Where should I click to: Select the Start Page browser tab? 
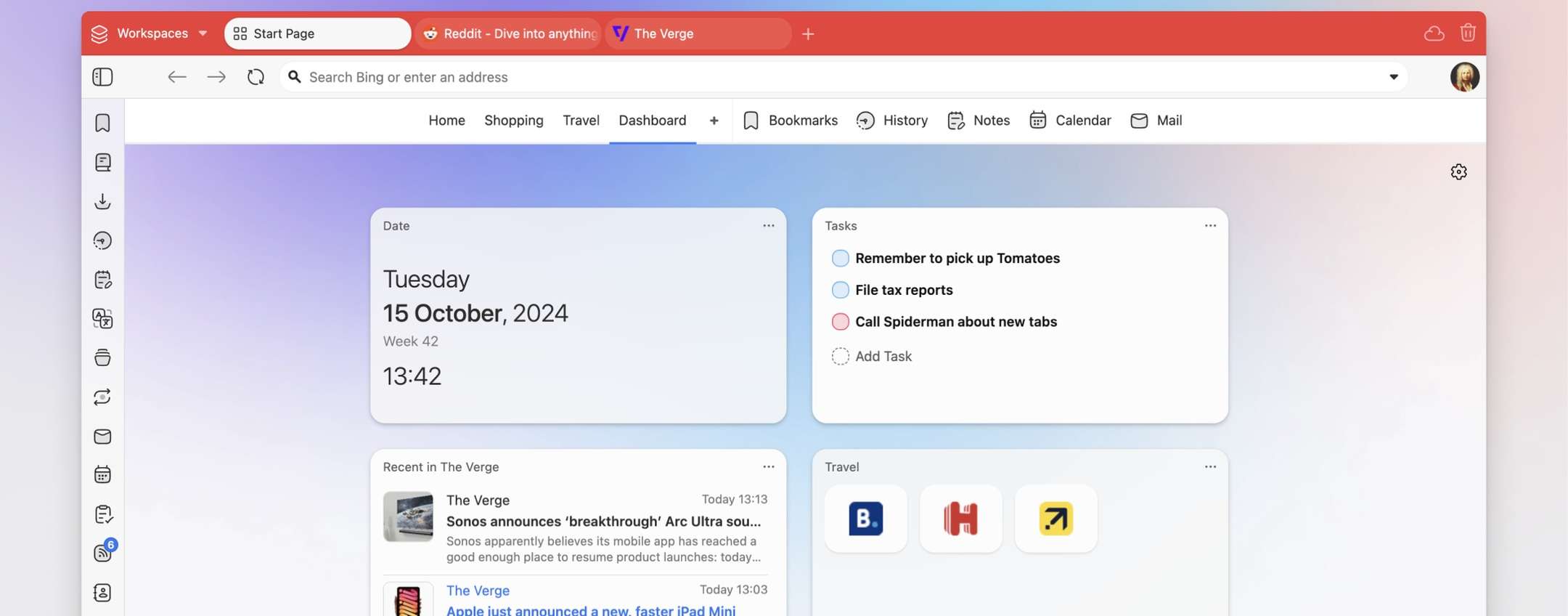318,33
